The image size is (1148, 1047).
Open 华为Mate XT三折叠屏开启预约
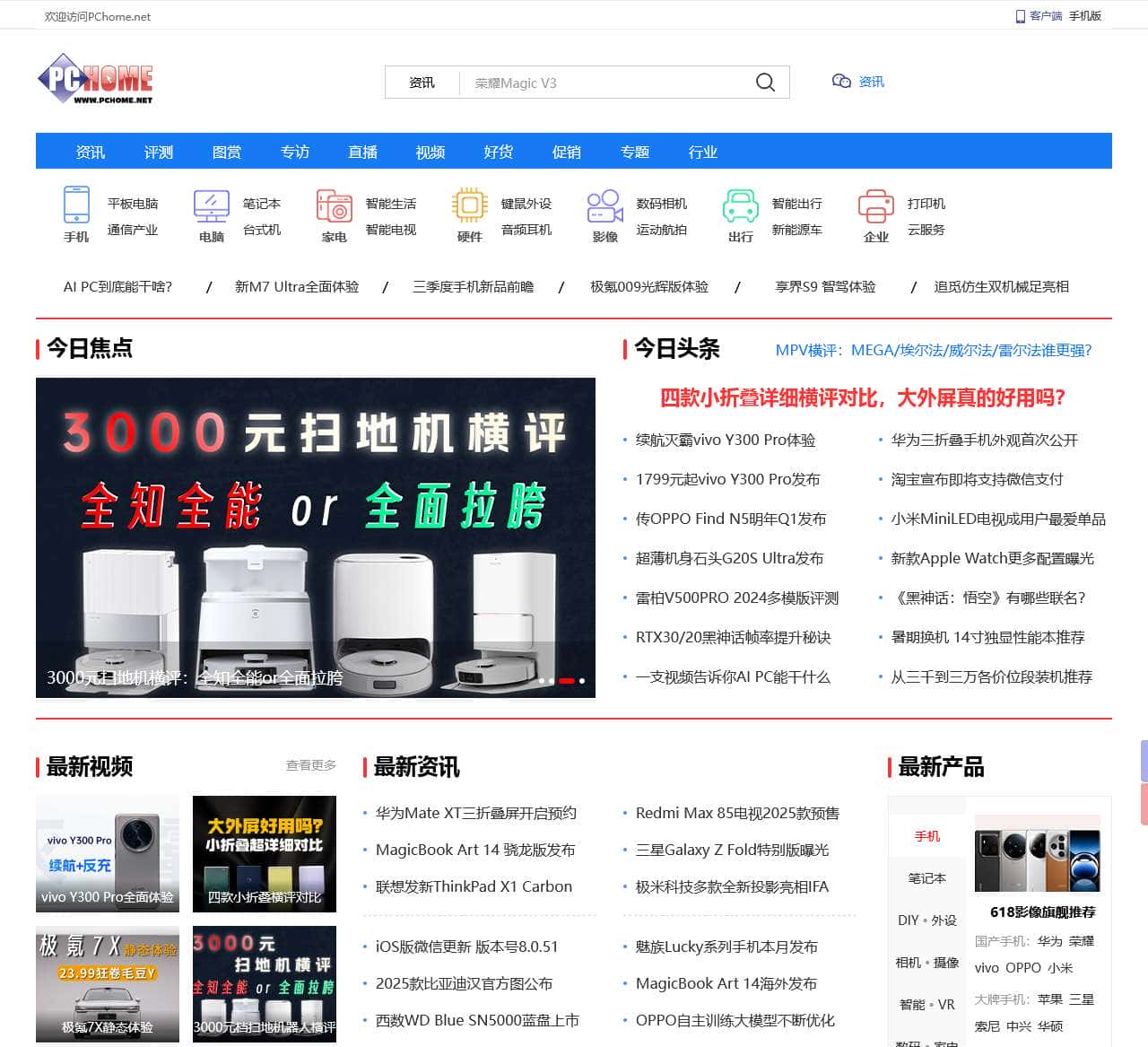click(x=475, y=813)
